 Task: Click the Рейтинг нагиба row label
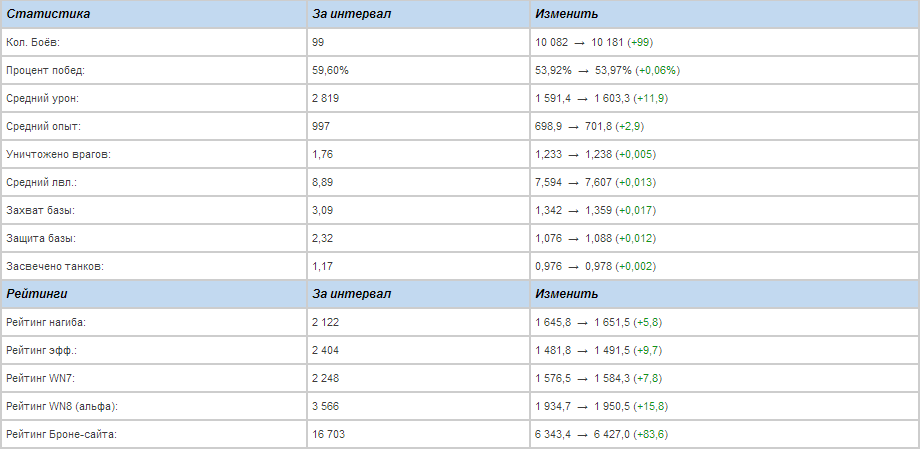46,322
